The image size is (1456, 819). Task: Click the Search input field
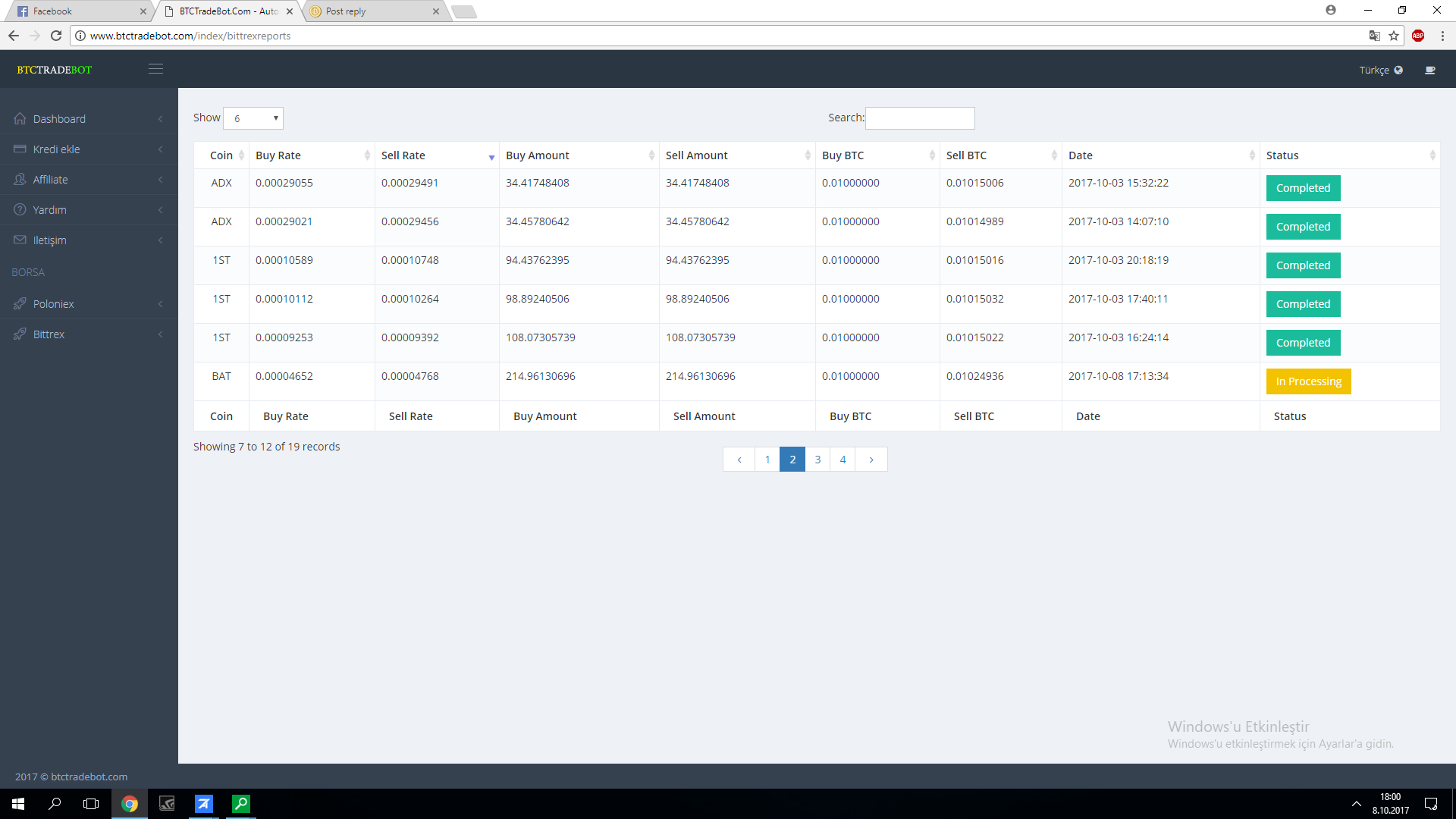point(920,118)
